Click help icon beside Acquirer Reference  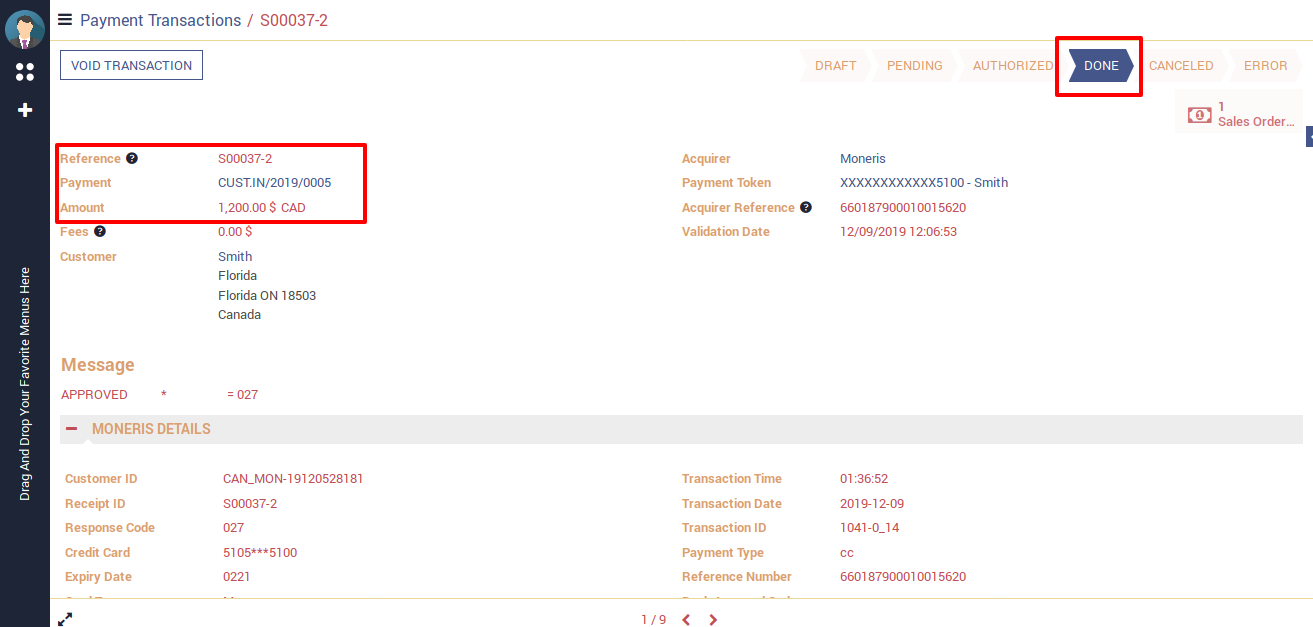(806, 207)
